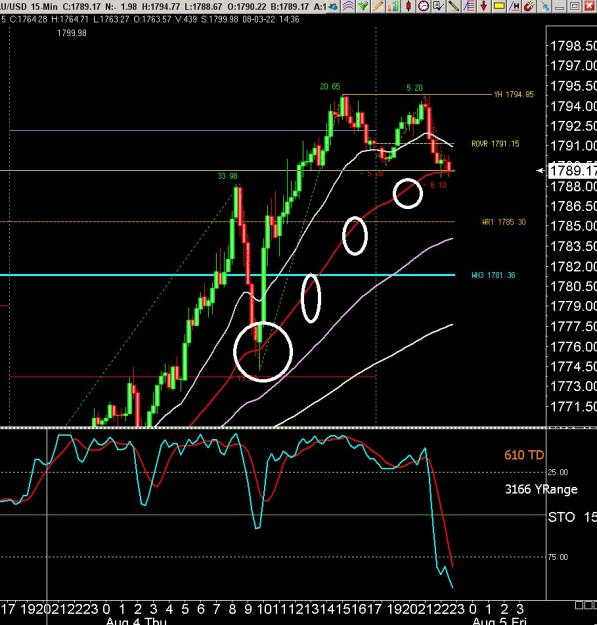This screenshot has width=597, height=625.
Task: Click the blue cursor pointer icon
Action: [x=544, y=6]
